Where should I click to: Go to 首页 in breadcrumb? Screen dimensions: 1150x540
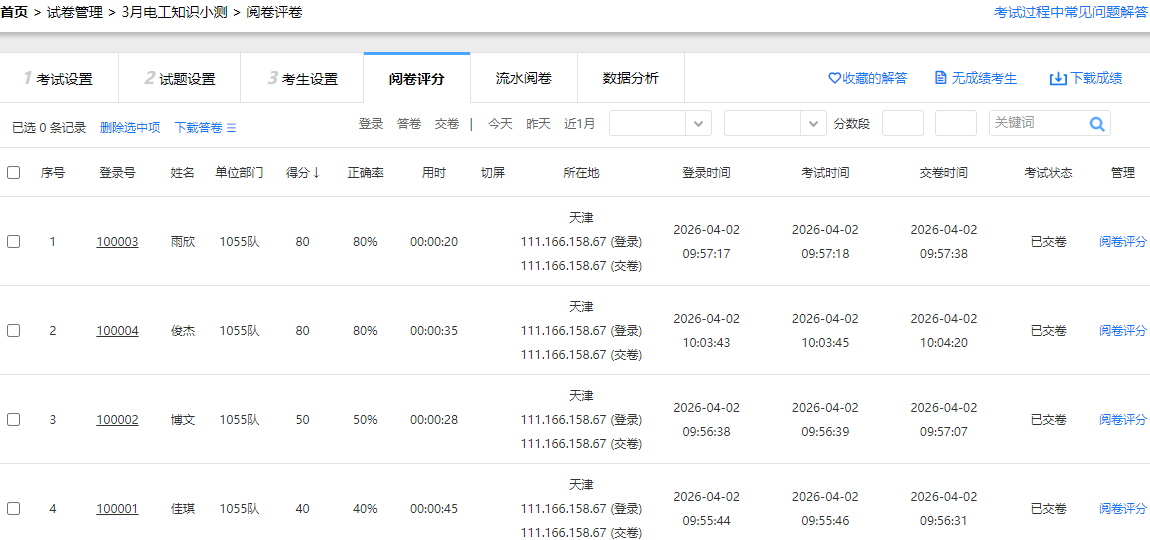pos(15,12)
